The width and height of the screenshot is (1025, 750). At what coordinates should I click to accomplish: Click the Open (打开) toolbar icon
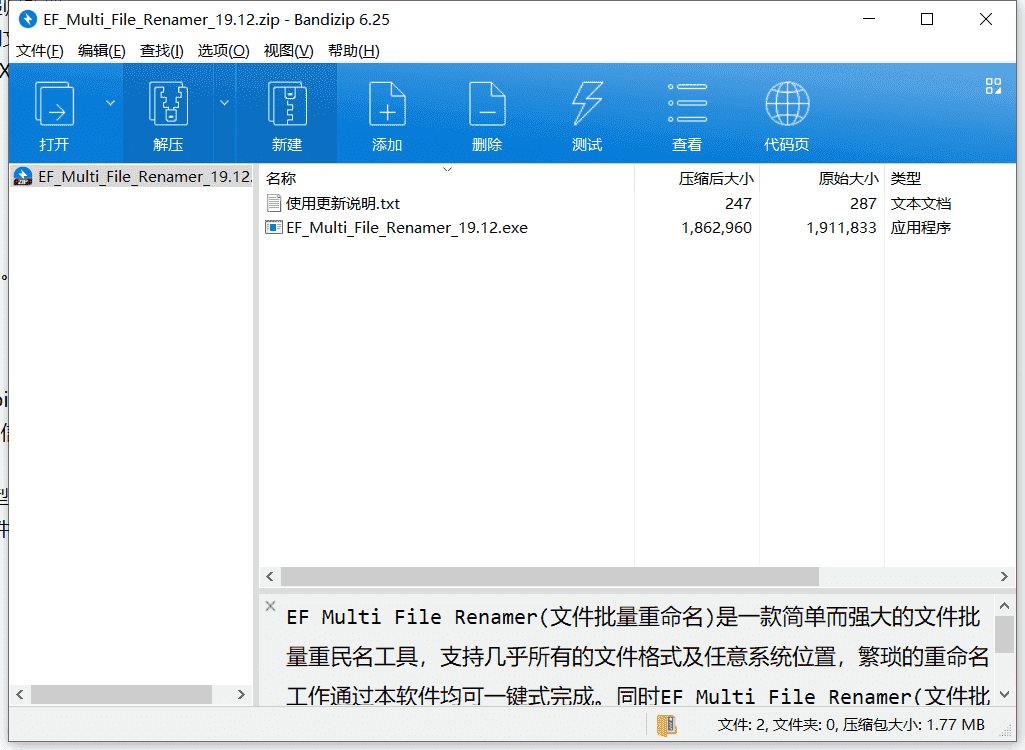[54, 103]
